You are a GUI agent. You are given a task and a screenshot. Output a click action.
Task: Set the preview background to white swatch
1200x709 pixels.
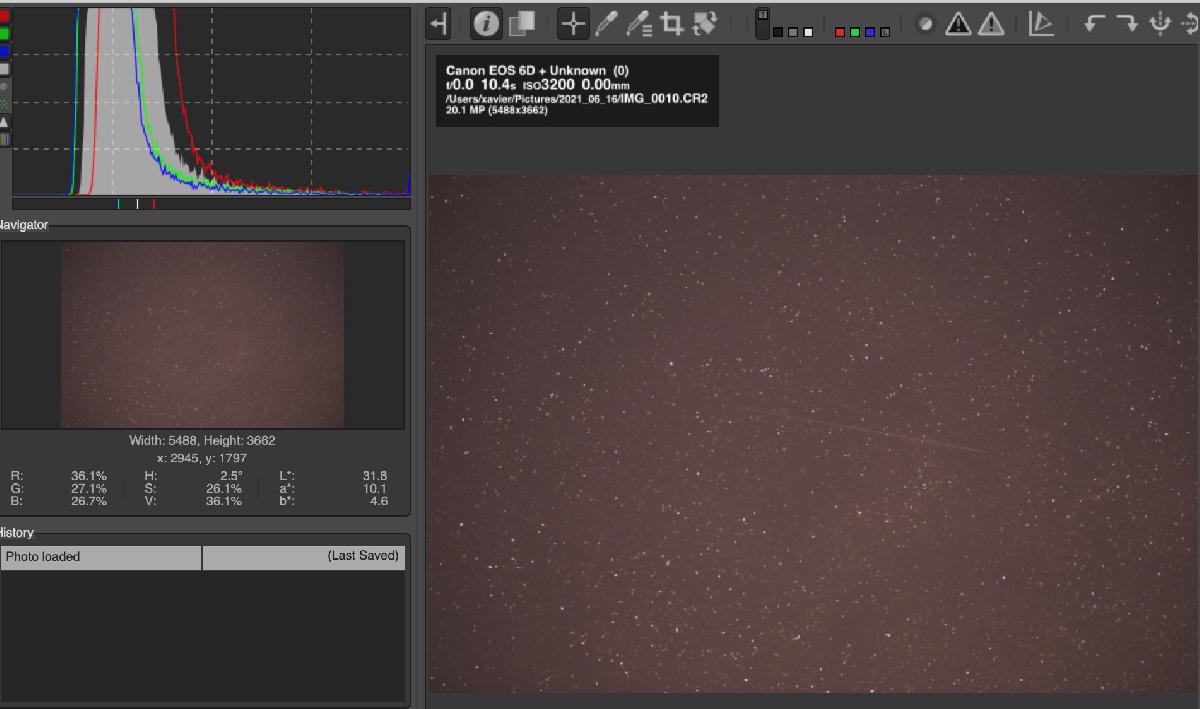coord(806,32)
